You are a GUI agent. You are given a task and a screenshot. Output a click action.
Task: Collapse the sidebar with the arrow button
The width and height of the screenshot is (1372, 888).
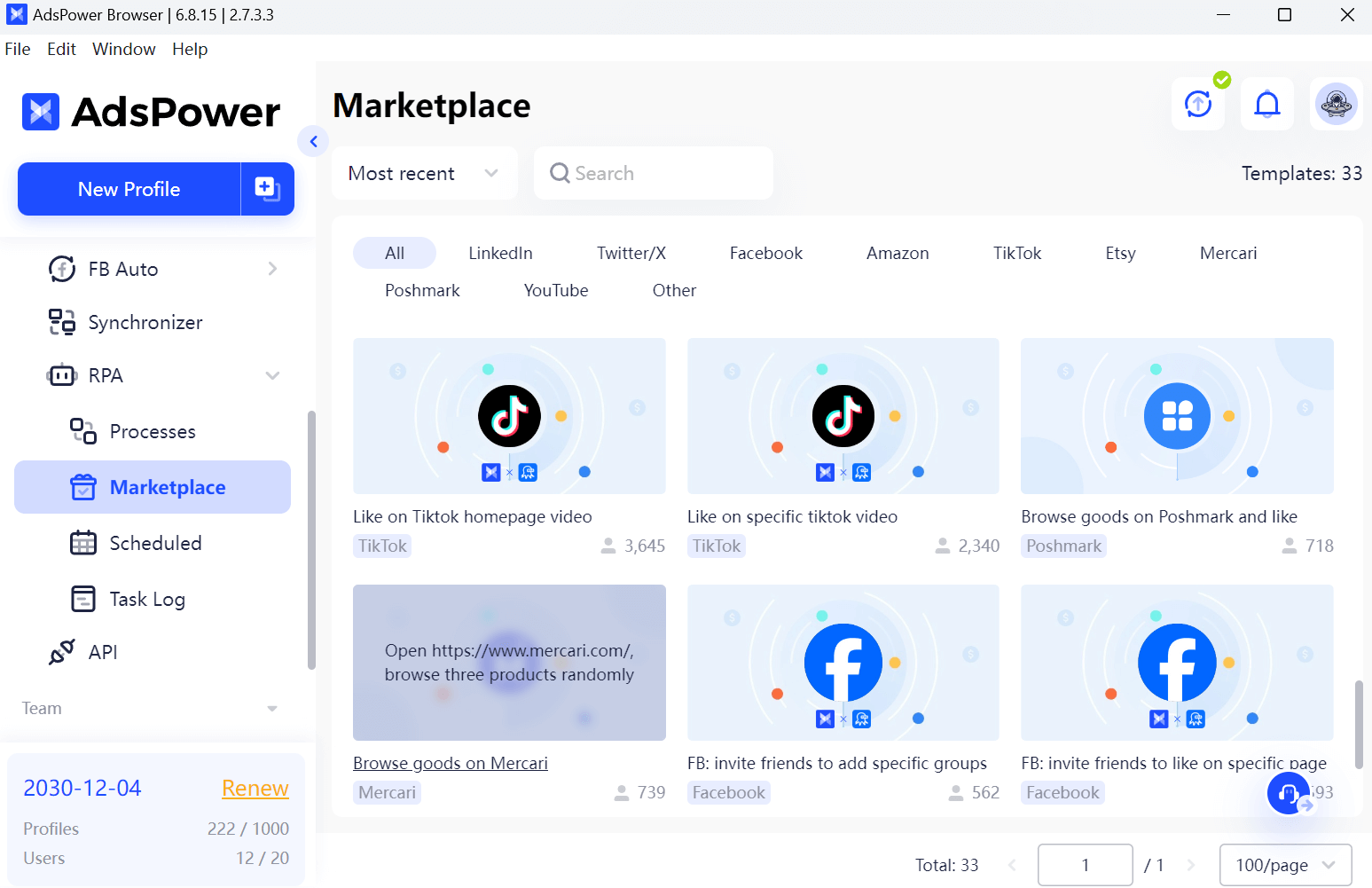[313, 141]
